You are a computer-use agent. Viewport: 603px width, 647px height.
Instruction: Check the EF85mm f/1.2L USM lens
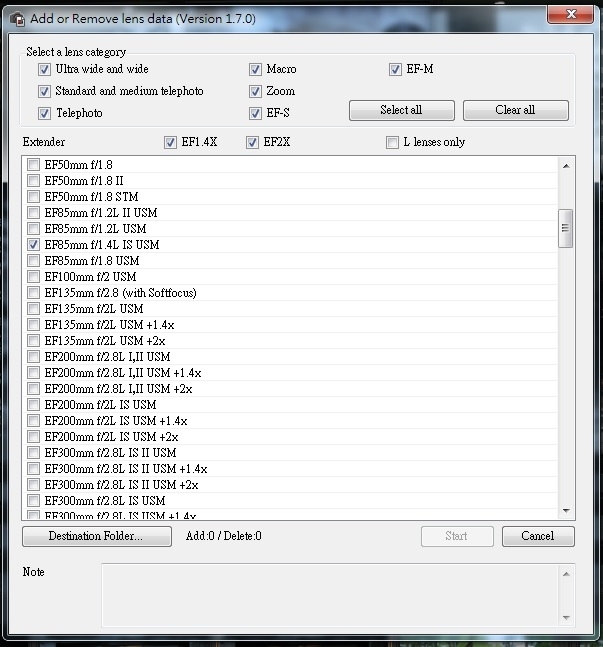click(33, 229)
